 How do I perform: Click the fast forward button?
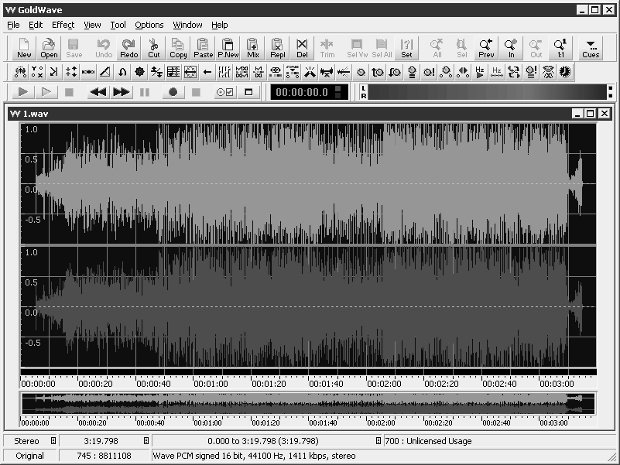(121, 92)
